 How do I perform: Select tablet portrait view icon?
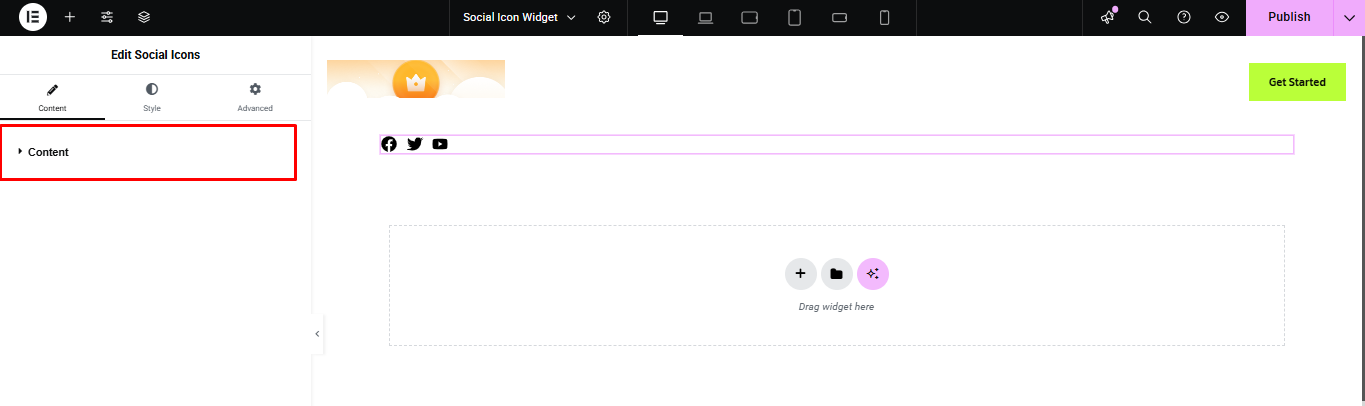(x=795, y=17)
